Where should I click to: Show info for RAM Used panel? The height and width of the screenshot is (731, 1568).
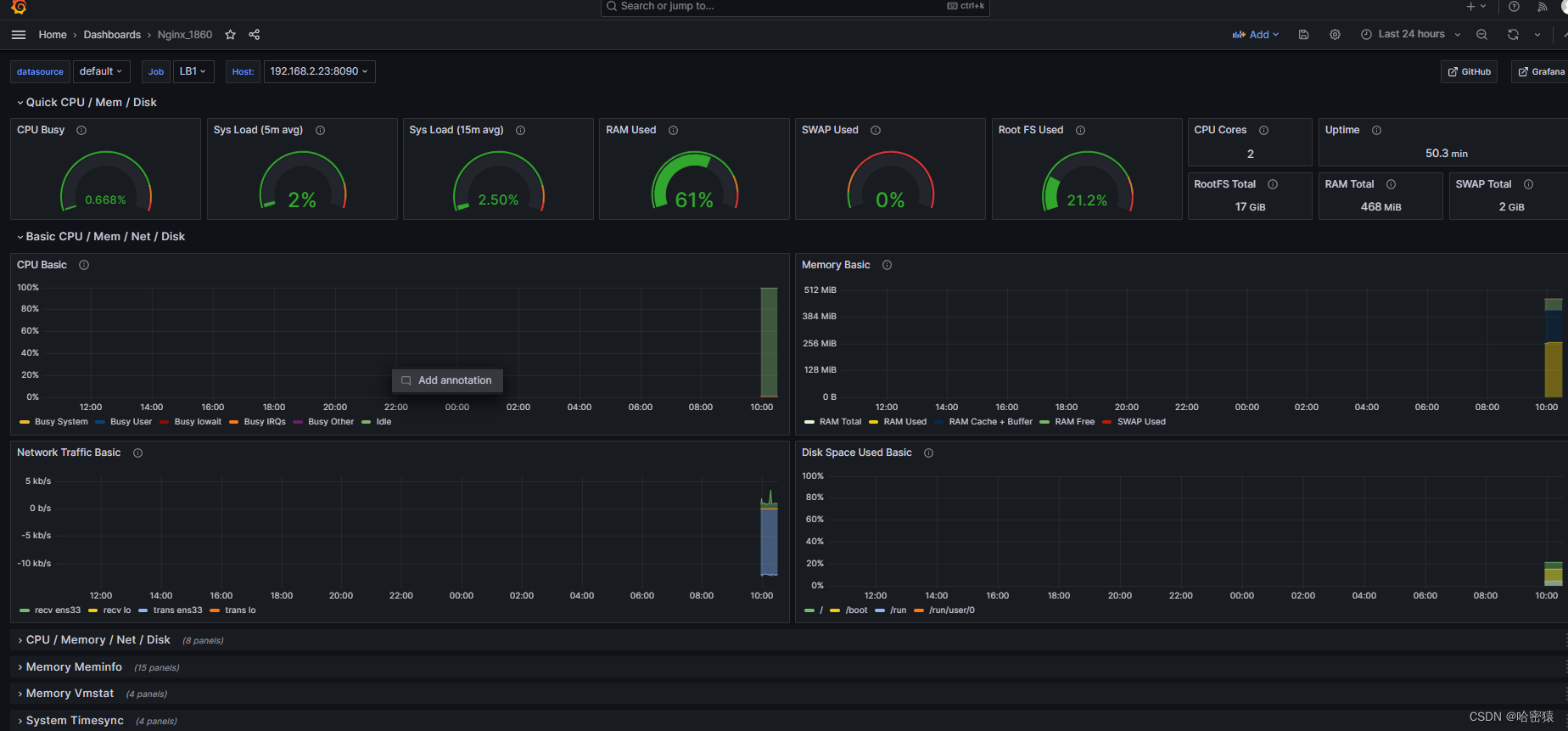673,130
